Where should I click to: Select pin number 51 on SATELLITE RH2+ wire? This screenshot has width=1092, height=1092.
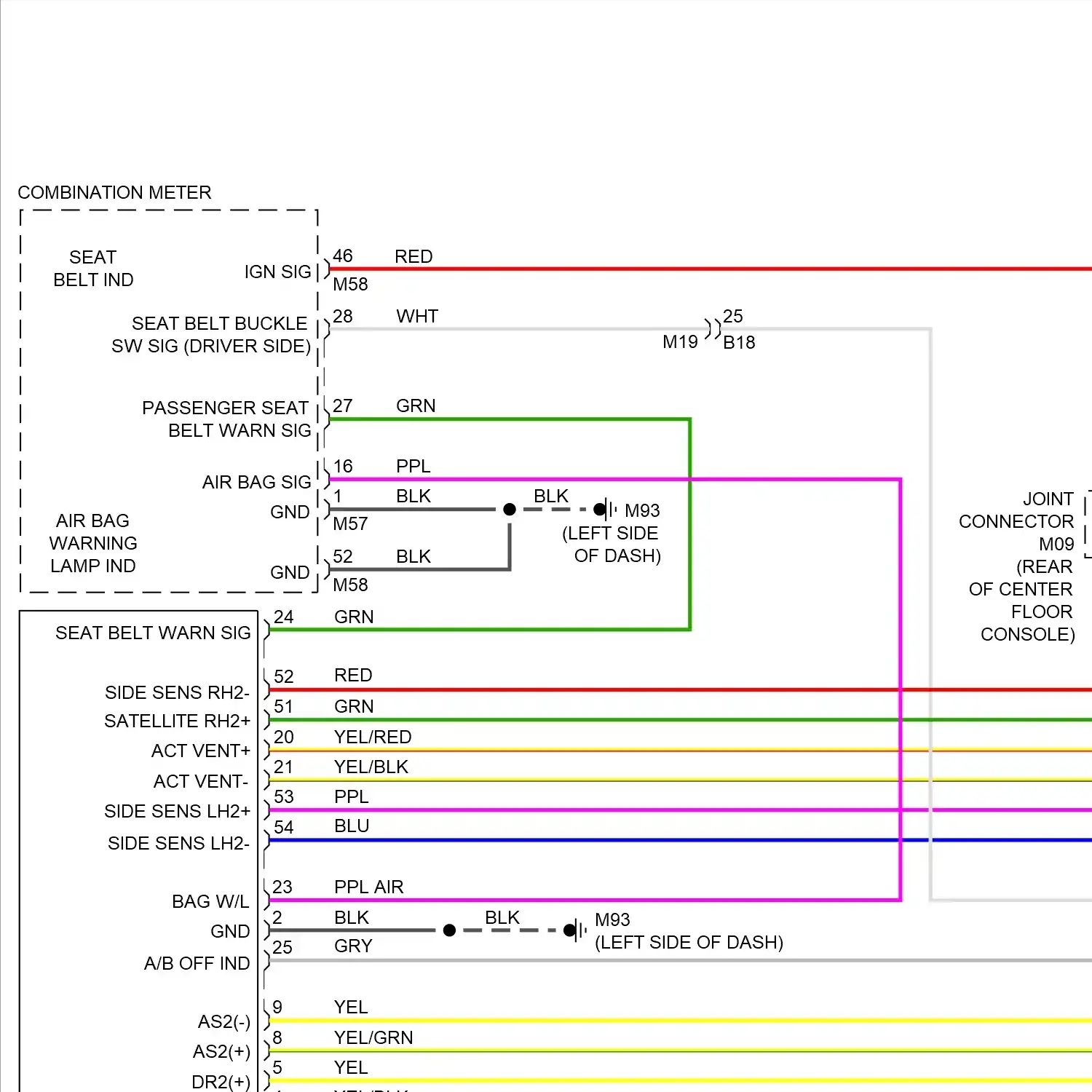coord(283,706)
